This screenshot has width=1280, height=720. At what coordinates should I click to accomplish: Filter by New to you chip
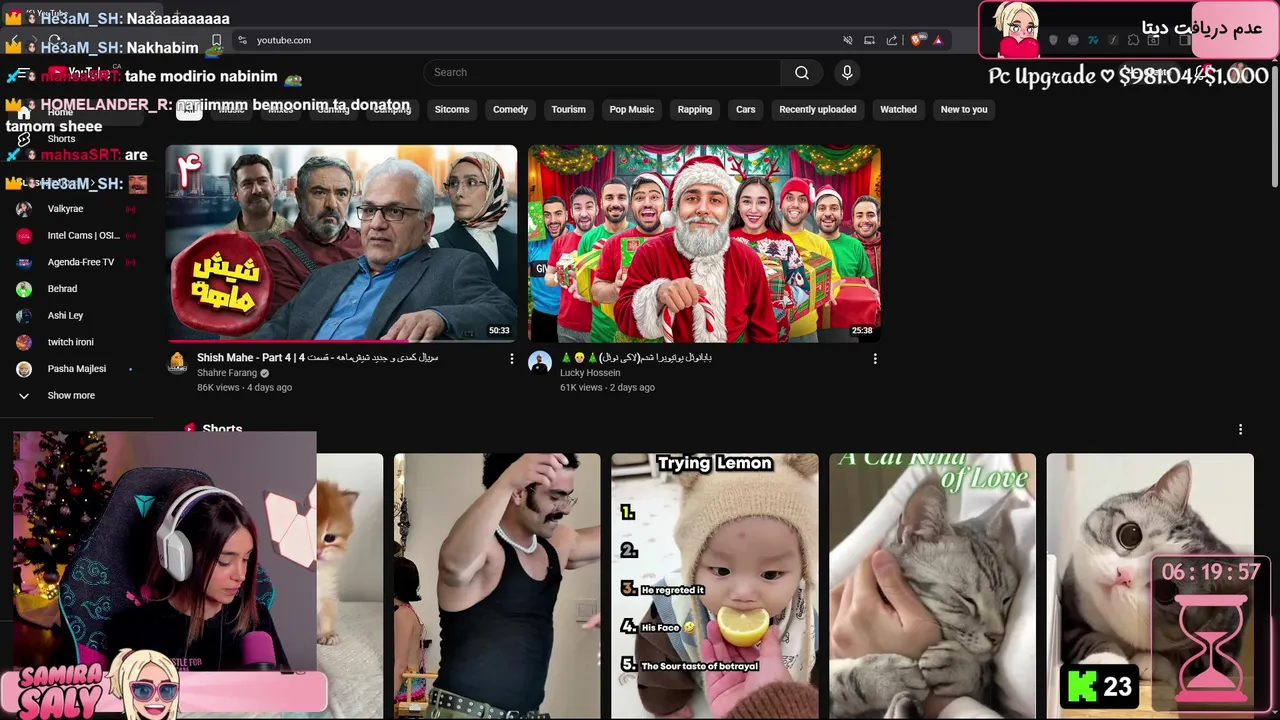[964, 109]
